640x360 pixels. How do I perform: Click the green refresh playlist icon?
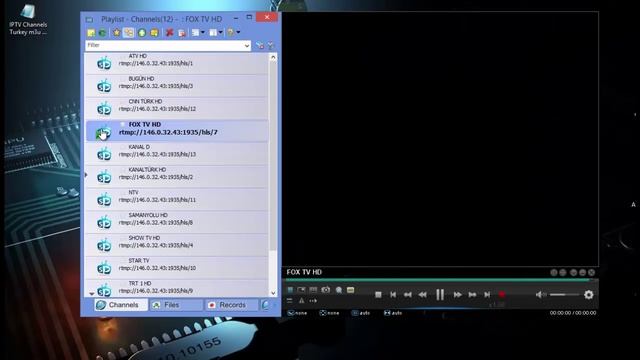[102, 33]
